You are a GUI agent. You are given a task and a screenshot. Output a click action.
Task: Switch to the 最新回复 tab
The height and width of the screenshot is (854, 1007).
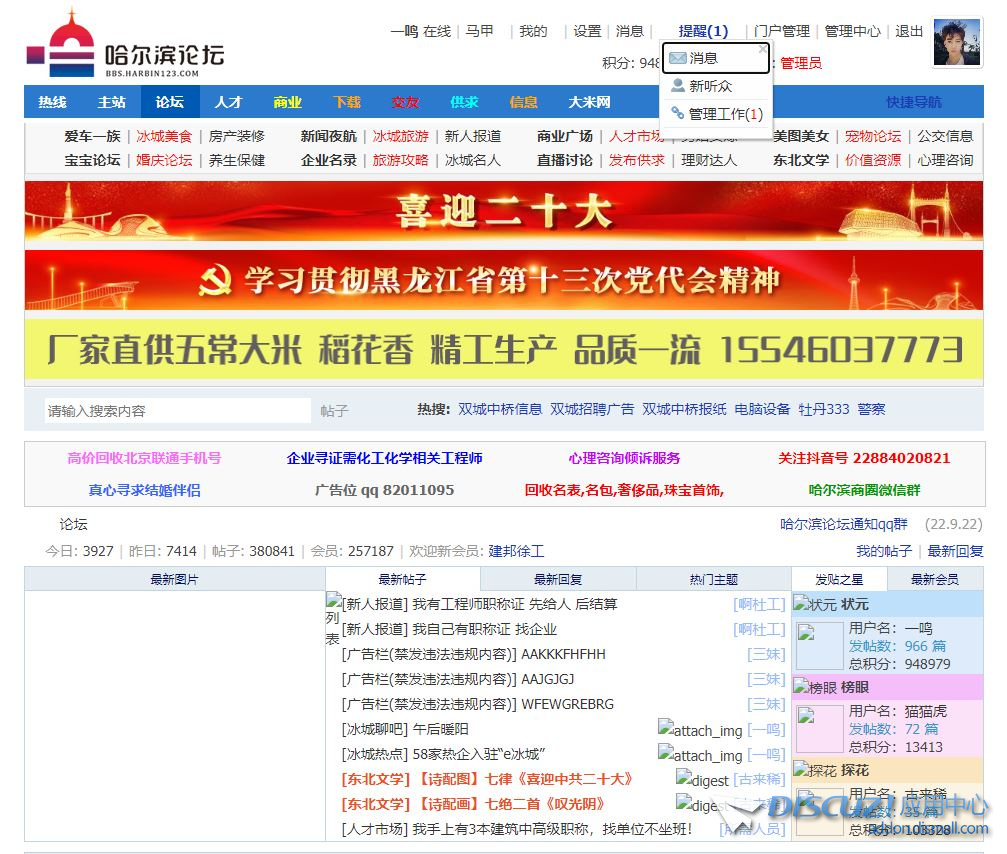click(557, 579)
